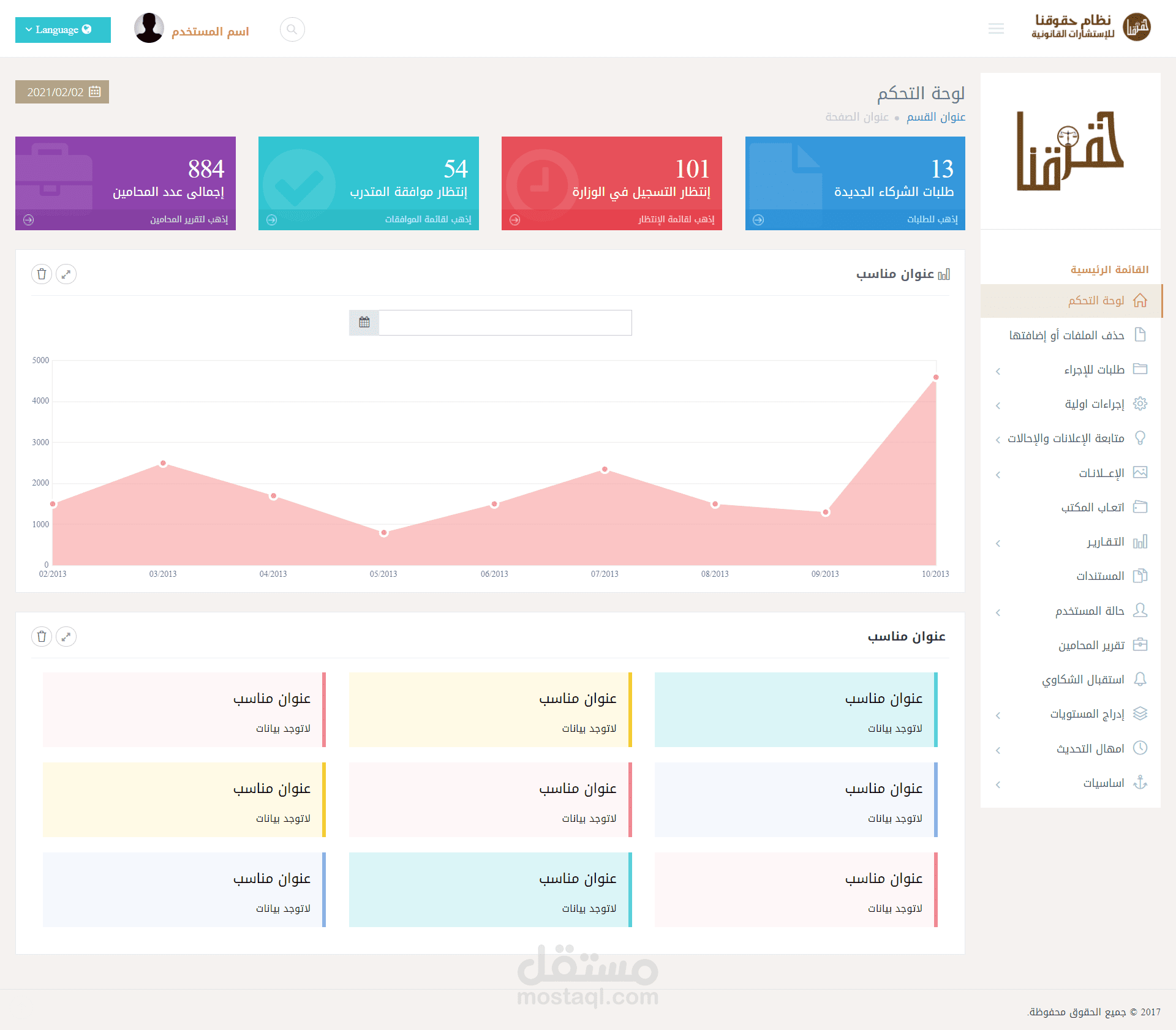Expand the التقارير sidebar section

pyautogui.click(x=997, y=543)
